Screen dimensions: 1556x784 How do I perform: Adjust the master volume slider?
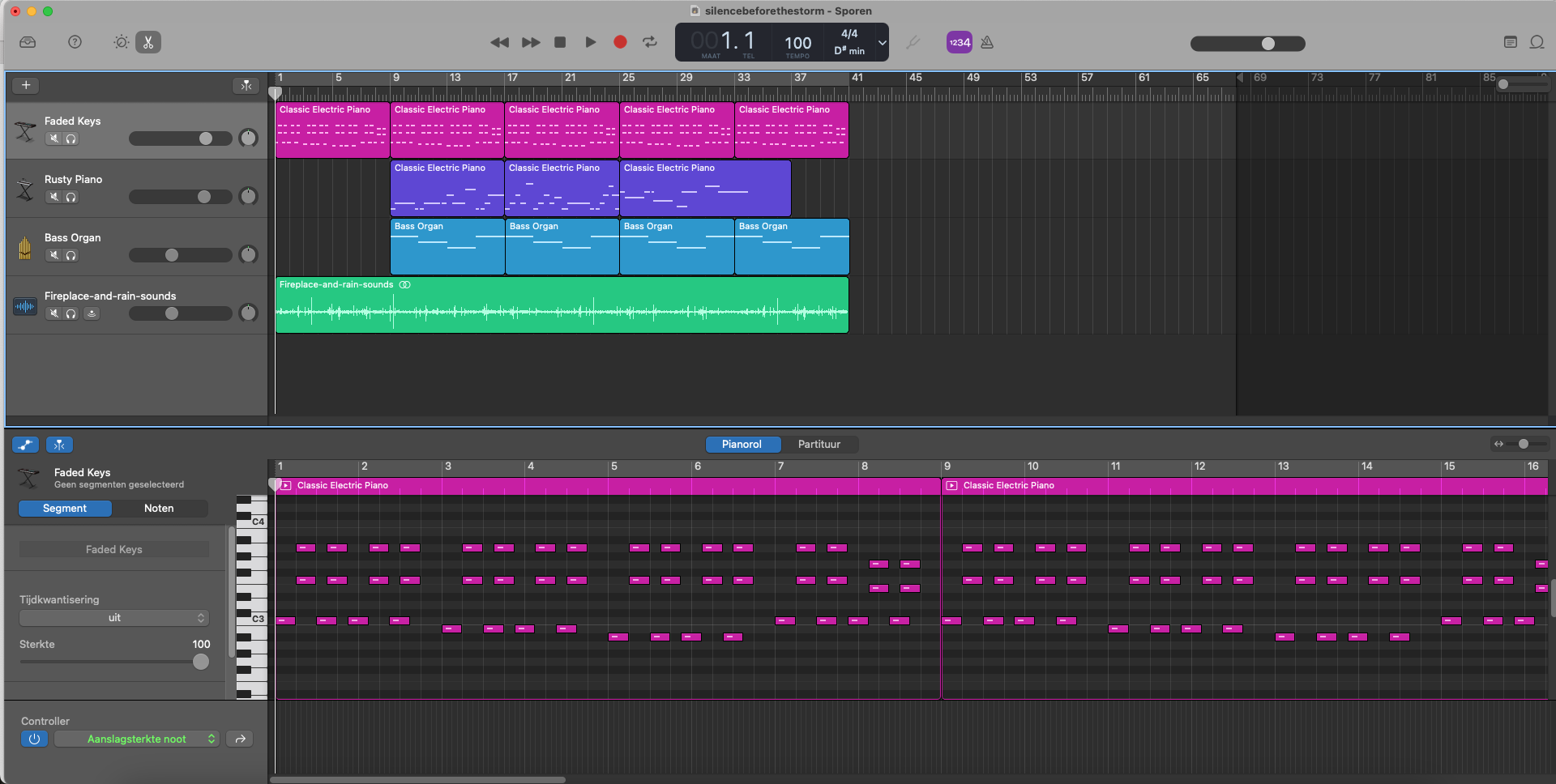pos(1247,44)
